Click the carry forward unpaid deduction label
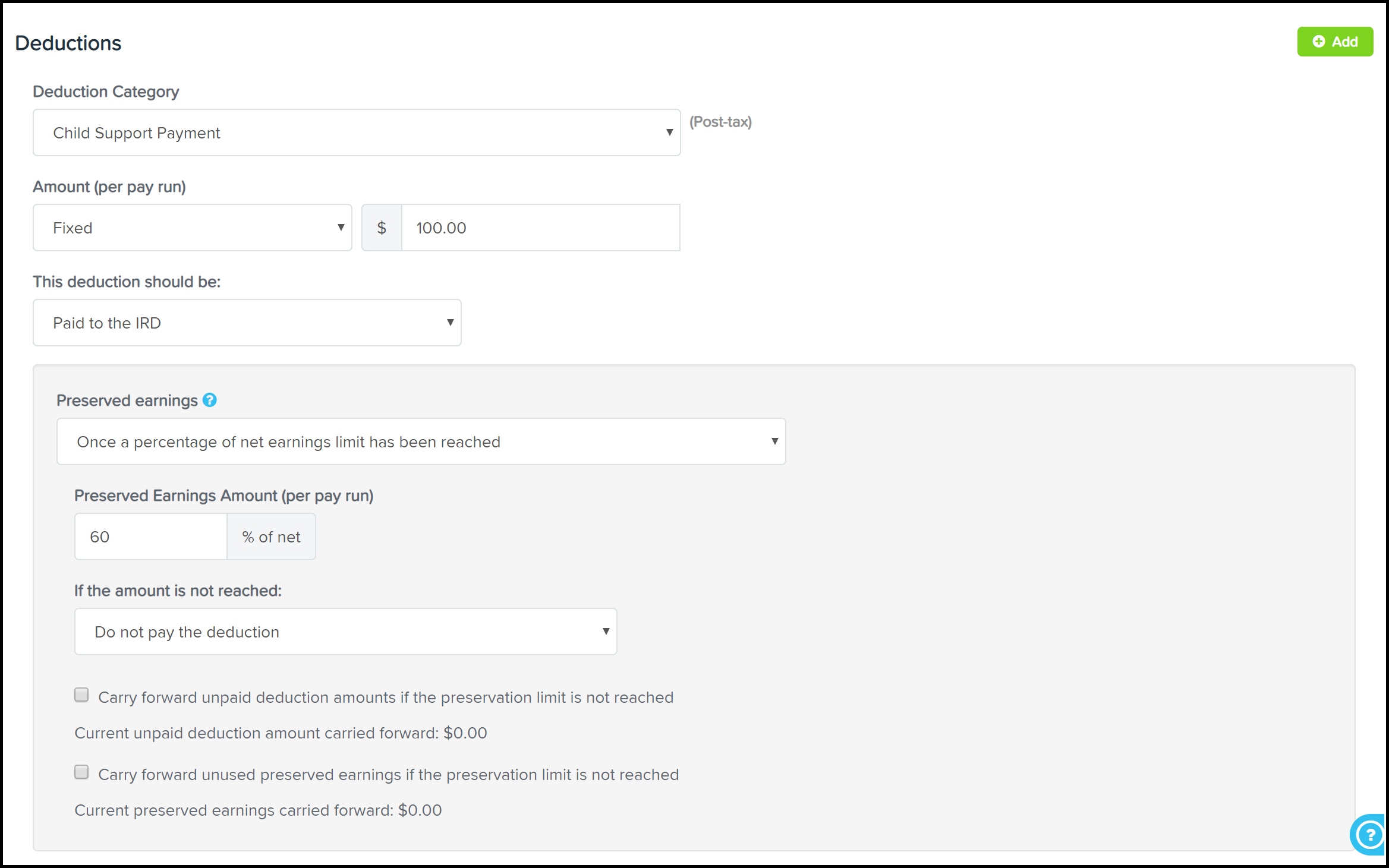 (385, 697)
